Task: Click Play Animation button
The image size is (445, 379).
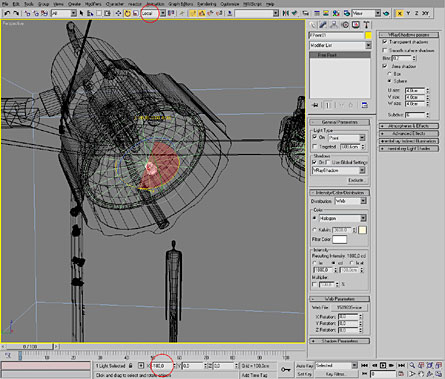Action: point(383,366)
